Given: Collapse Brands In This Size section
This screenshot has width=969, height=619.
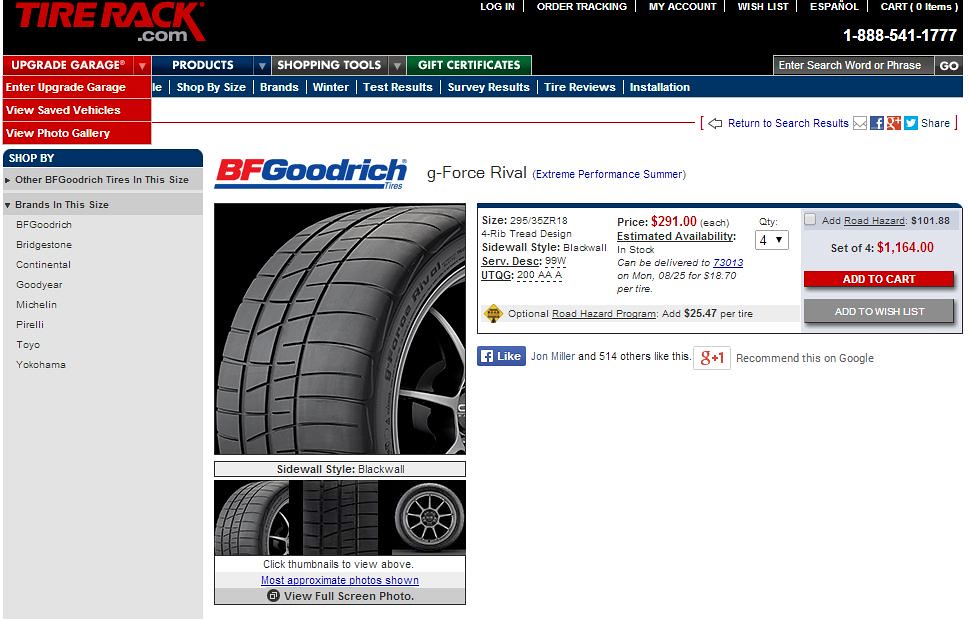Looking at the screenshot, I should [x=103, y=204].
